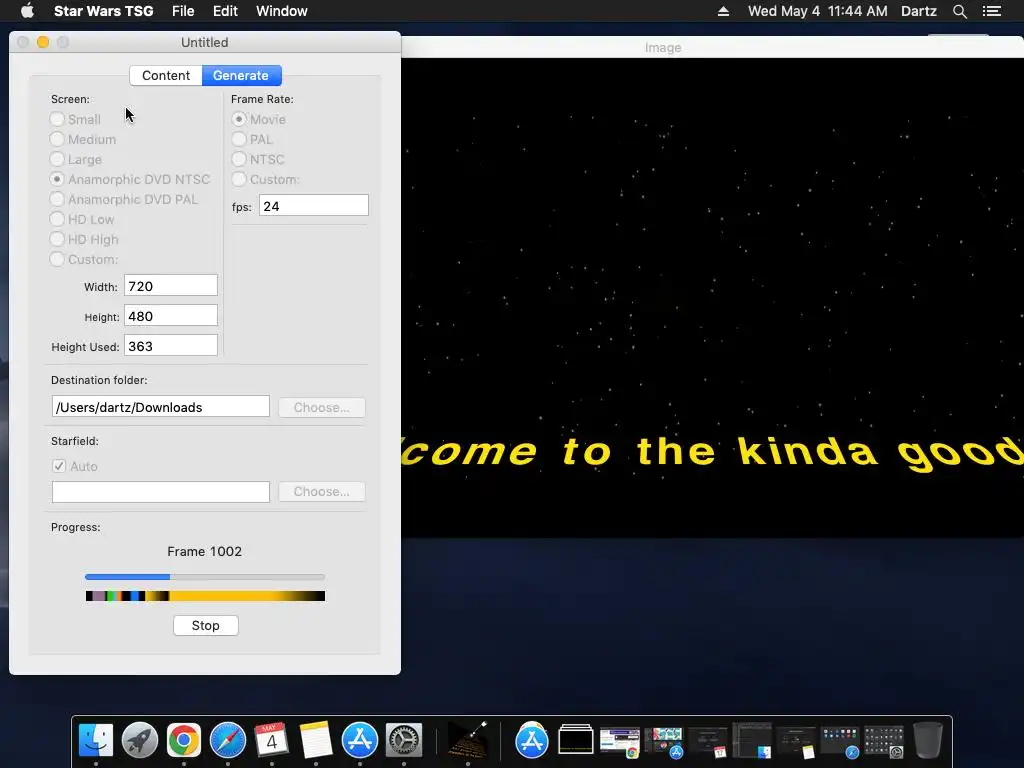The height and width of the screenshot is (768, 1024).
Task: Click the blue generation progress bar
Action: coord(204,577)
